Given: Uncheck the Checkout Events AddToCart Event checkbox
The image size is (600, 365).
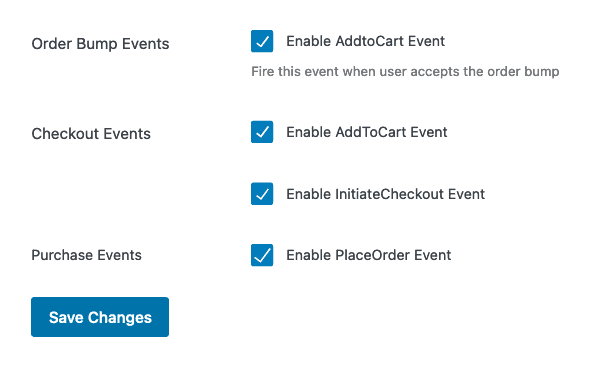Looking at the screenshot, I should tap(262, 132).
